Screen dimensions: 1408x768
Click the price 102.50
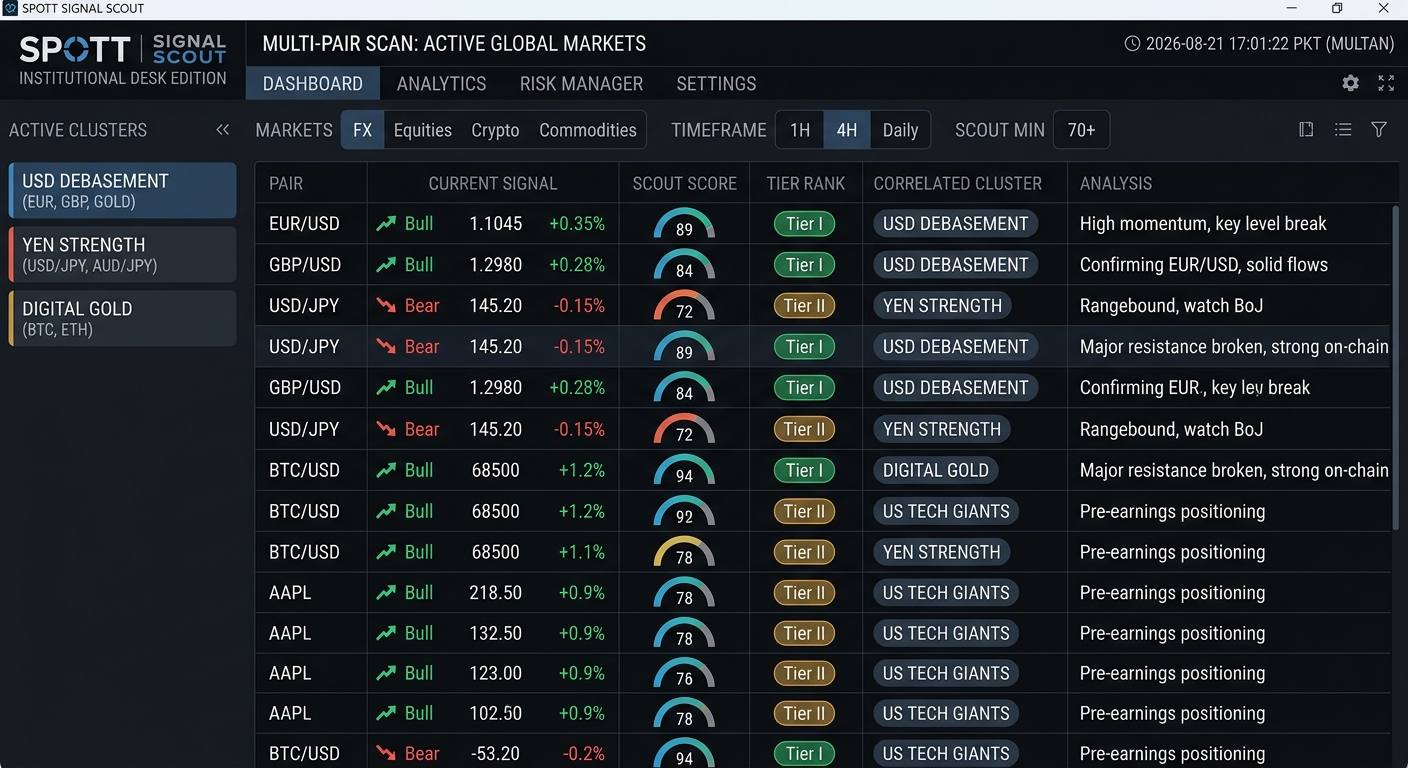pyautogui.click(x=496, y=713)
